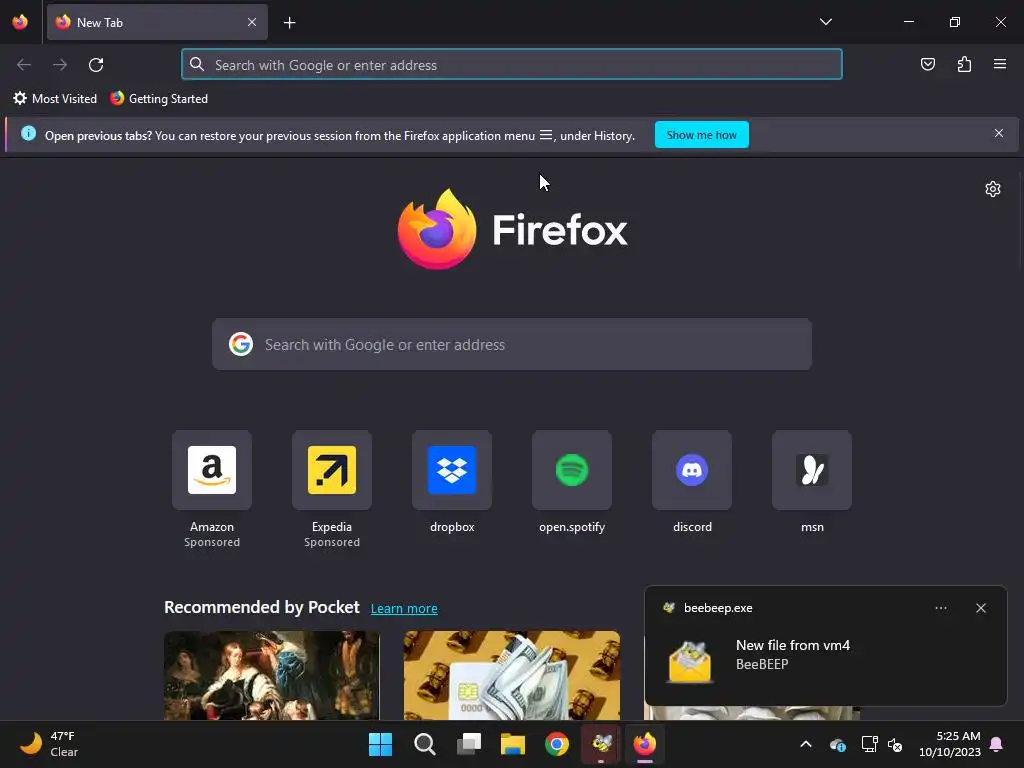The image size is (1024, 768).
Task: Open the Firefox application menu
Action: coord(1000,64)
